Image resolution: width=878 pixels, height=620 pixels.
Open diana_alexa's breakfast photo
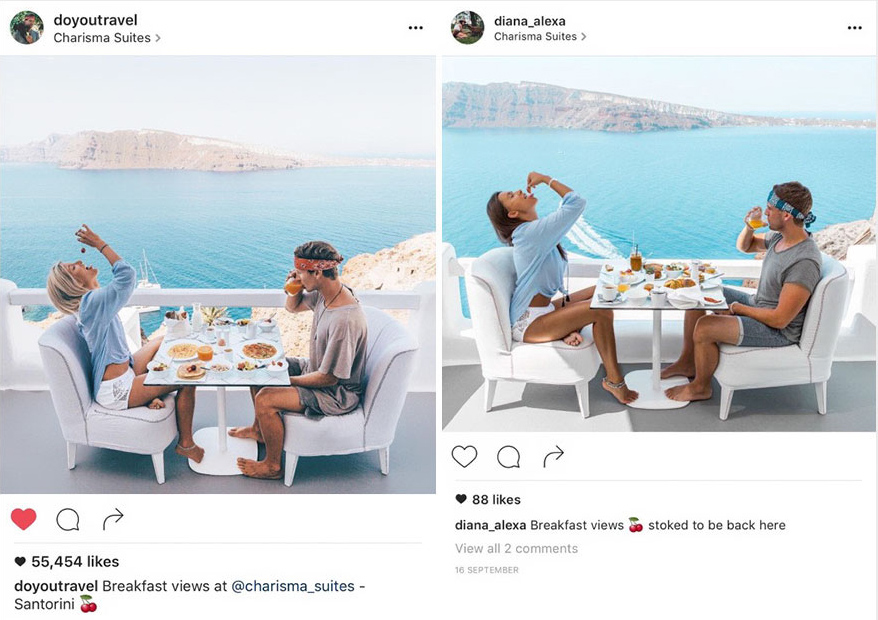pyautogui.click(x=658, y=244)
